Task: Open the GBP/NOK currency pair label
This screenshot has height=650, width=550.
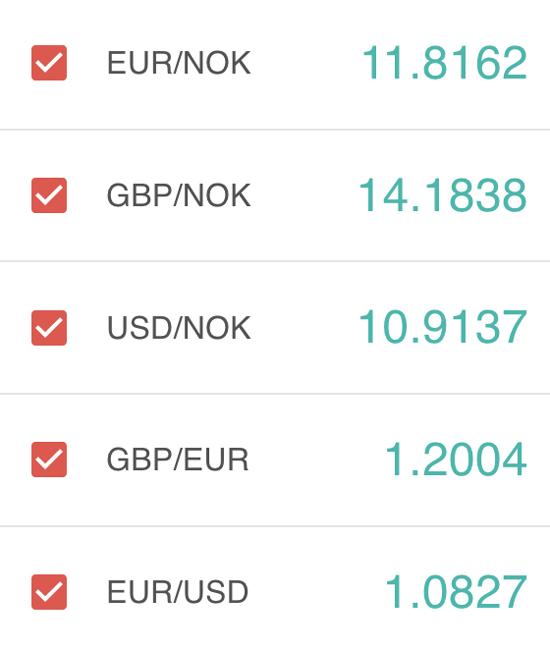Action: point(179,195)
